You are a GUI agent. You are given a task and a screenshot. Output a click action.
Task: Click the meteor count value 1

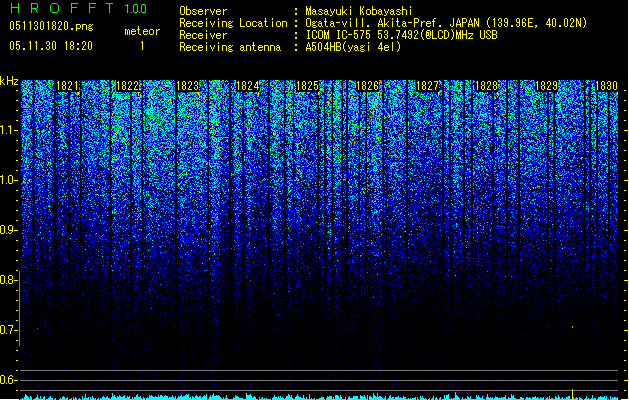tap(142, 46)
